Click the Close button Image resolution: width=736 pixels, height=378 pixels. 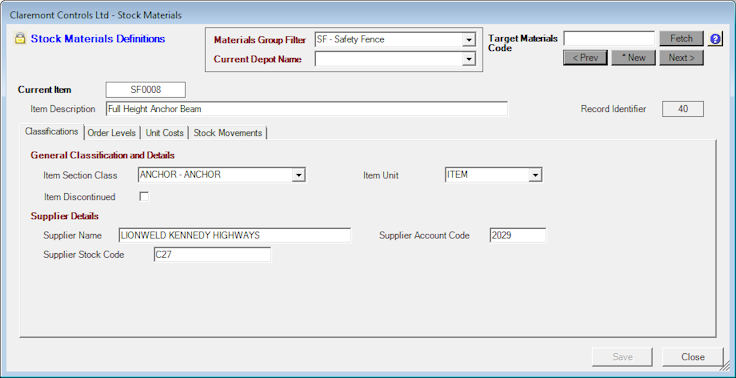[693, 357]
